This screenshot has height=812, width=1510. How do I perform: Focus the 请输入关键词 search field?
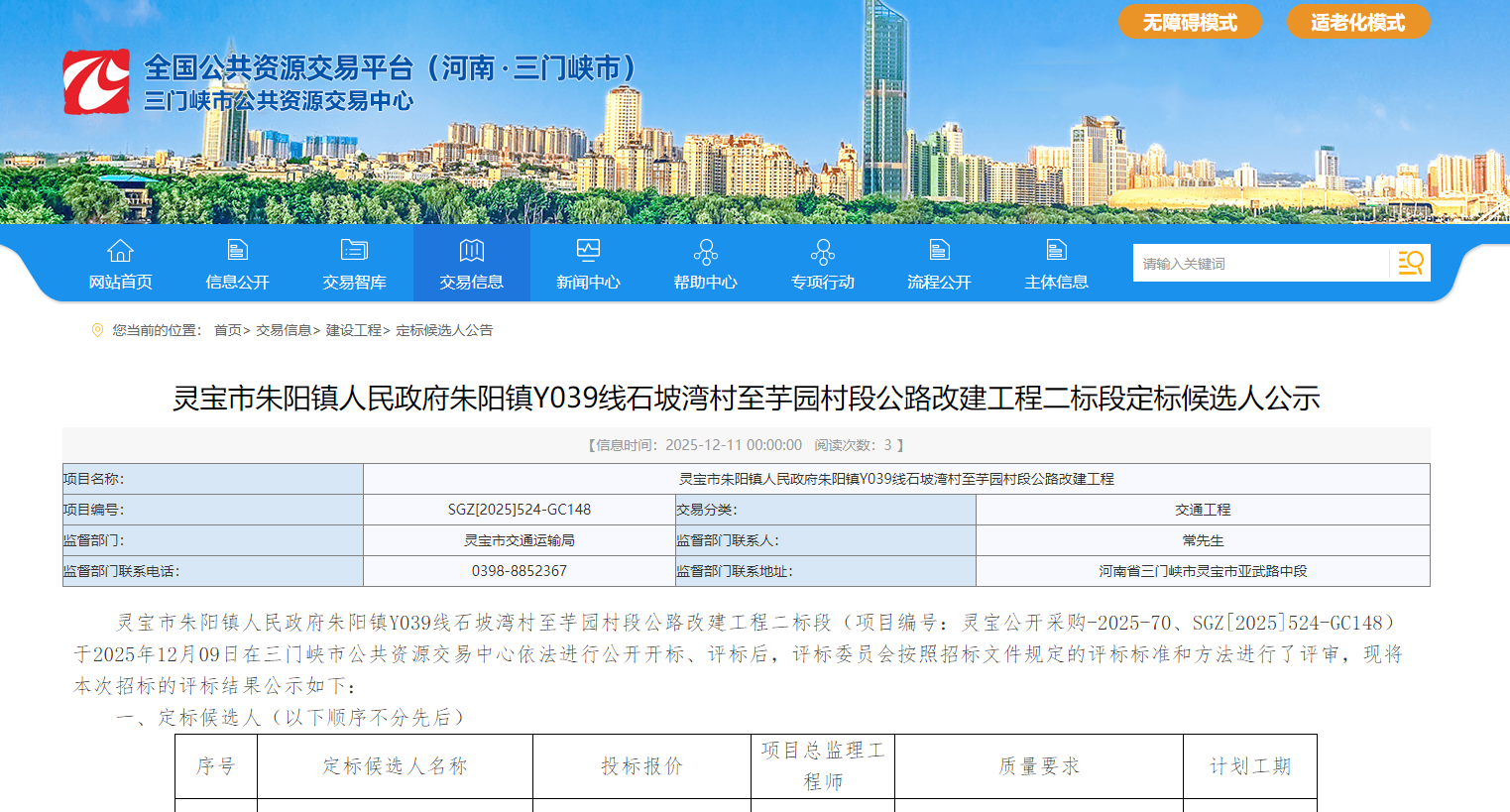(x=1259, y=264)
